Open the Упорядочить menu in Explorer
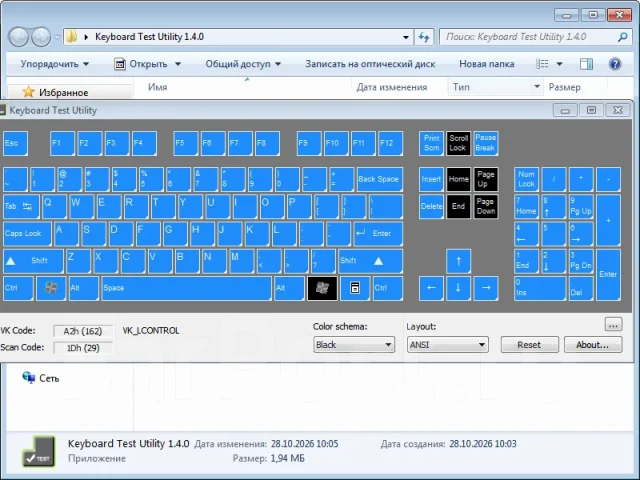 (x=55, y=64)
